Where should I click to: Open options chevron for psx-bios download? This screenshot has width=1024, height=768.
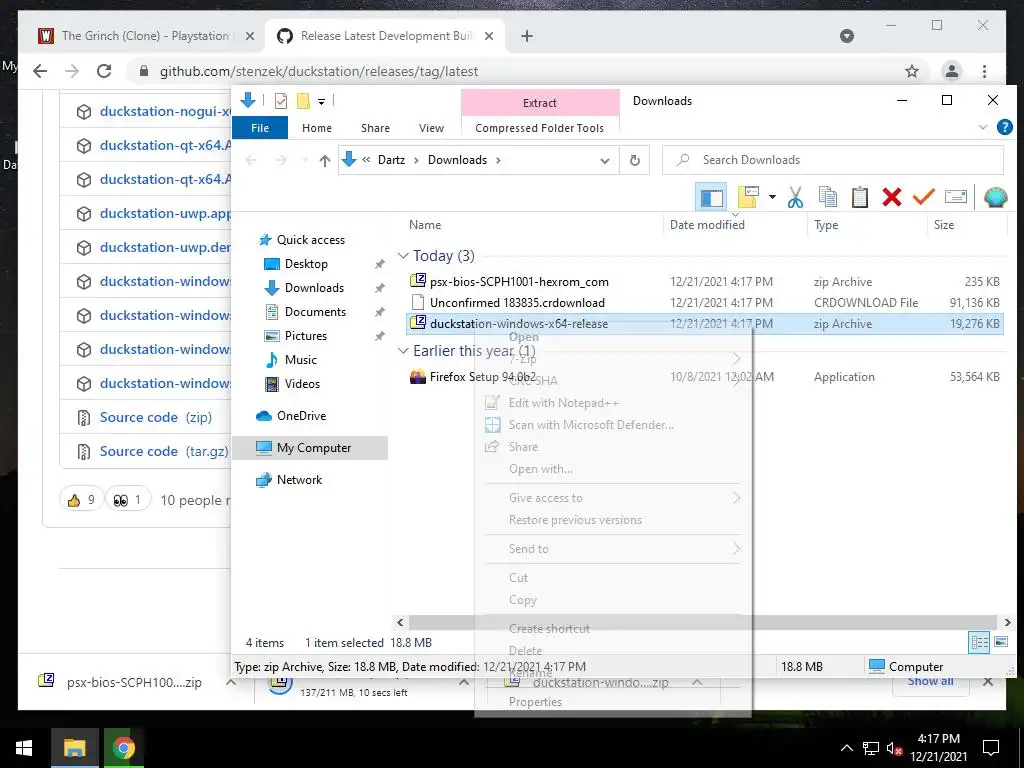coord(231,682)
